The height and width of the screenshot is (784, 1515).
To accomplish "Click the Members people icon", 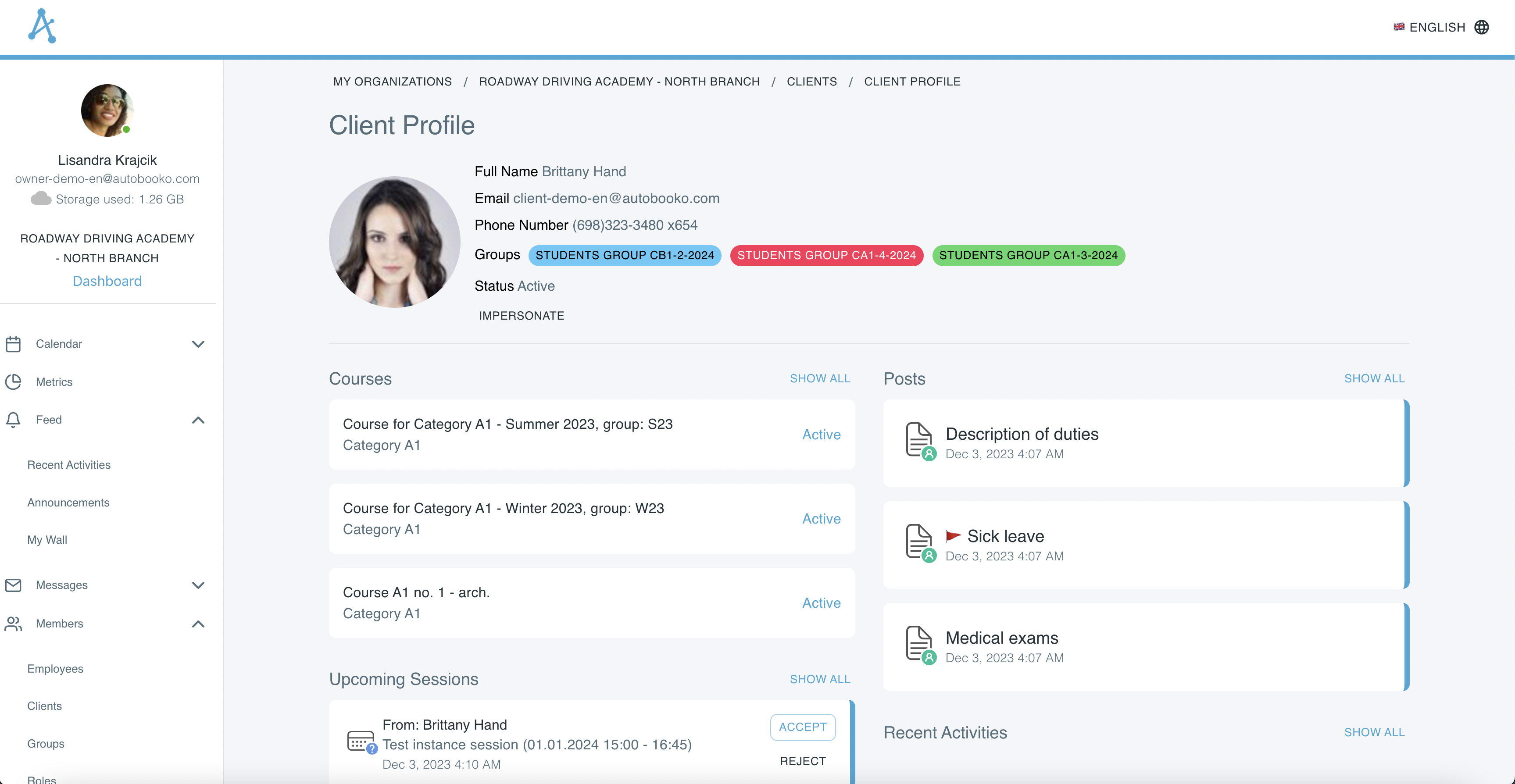I will (14, 624).
